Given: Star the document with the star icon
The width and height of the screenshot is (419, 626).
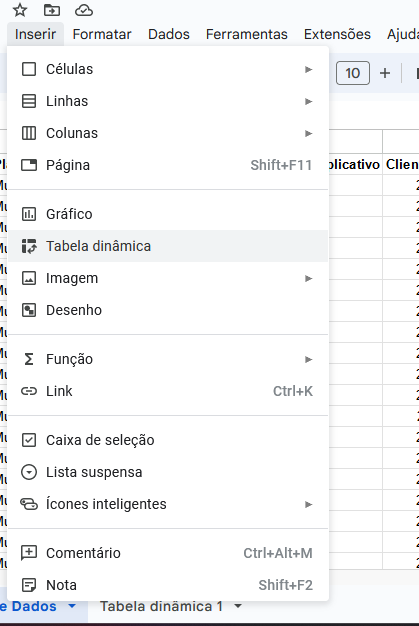Looking at the screenshot, I should coord(20,10).
